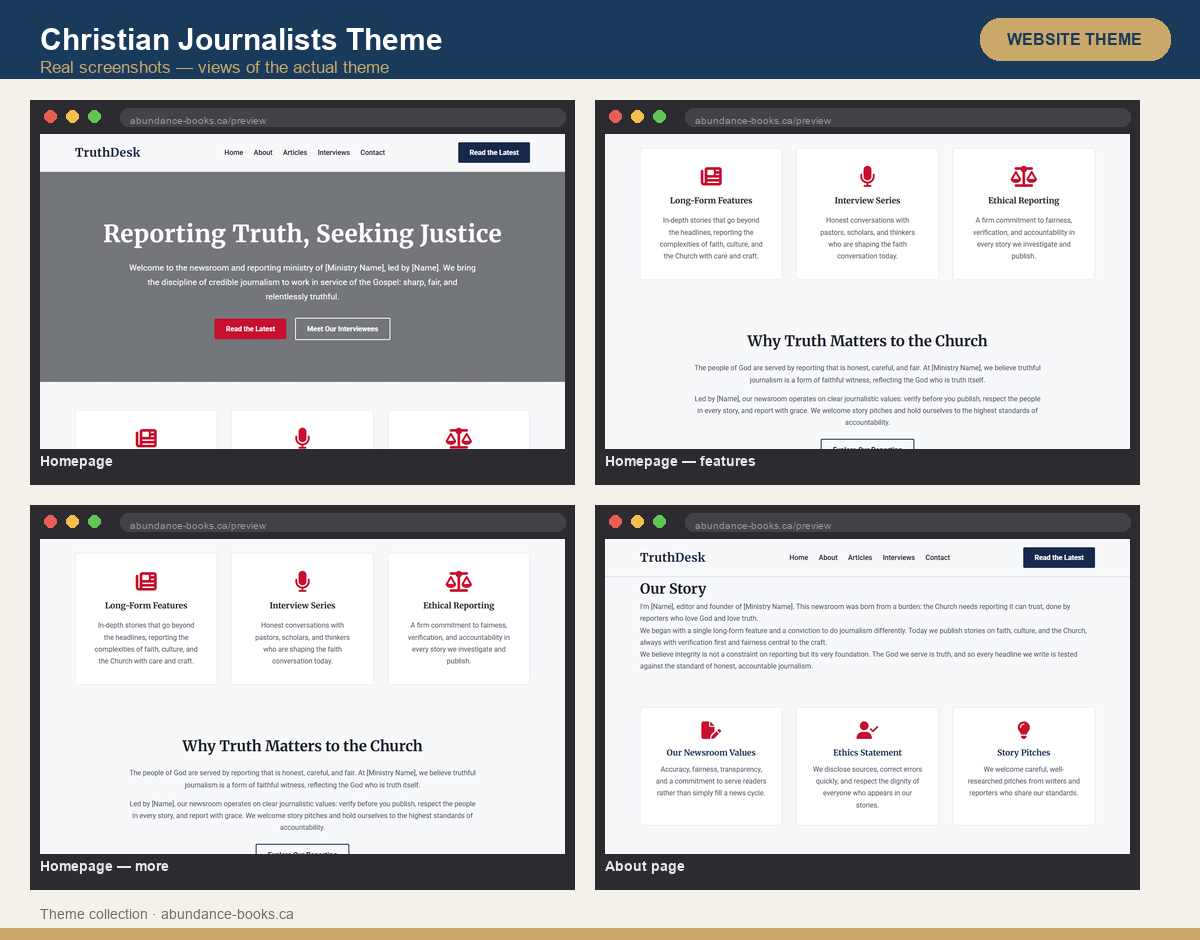Screen dimensions: 1200x940
Task: Click the green window dot of Homepage window
Action: 94,117
